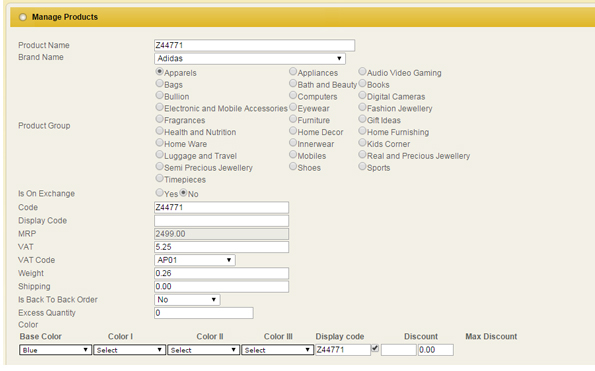Open the Color III Select dropdown
The width and height of the screenshot is (595, 371).
tap(277, 350)
